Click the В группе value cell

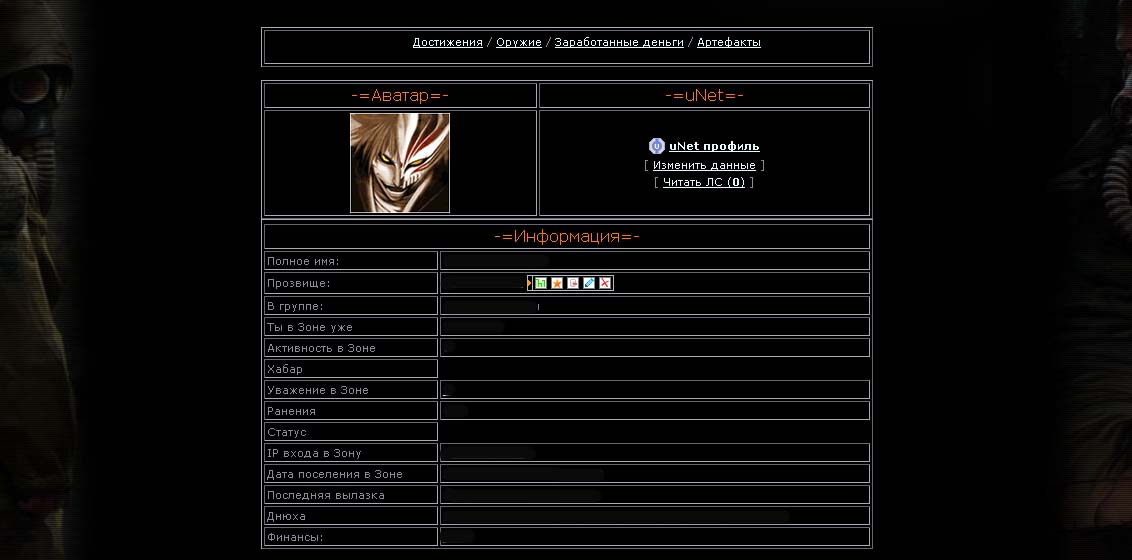[655, 306]
